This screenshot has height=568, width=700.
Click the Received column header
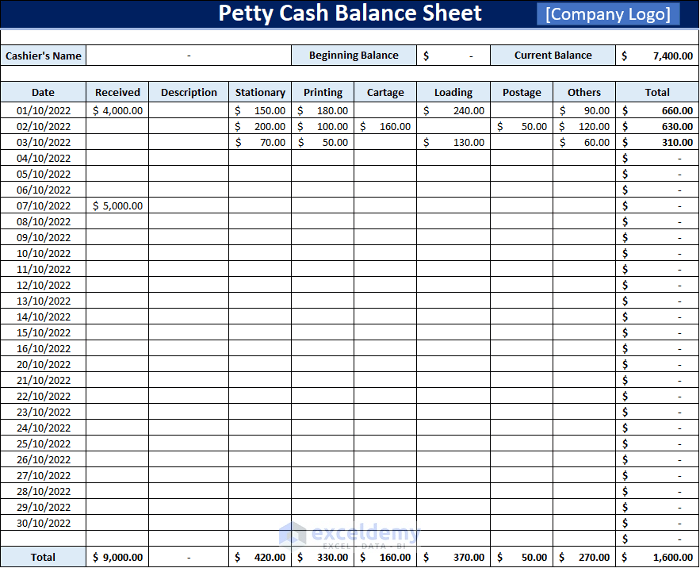(x=117, y=93)
